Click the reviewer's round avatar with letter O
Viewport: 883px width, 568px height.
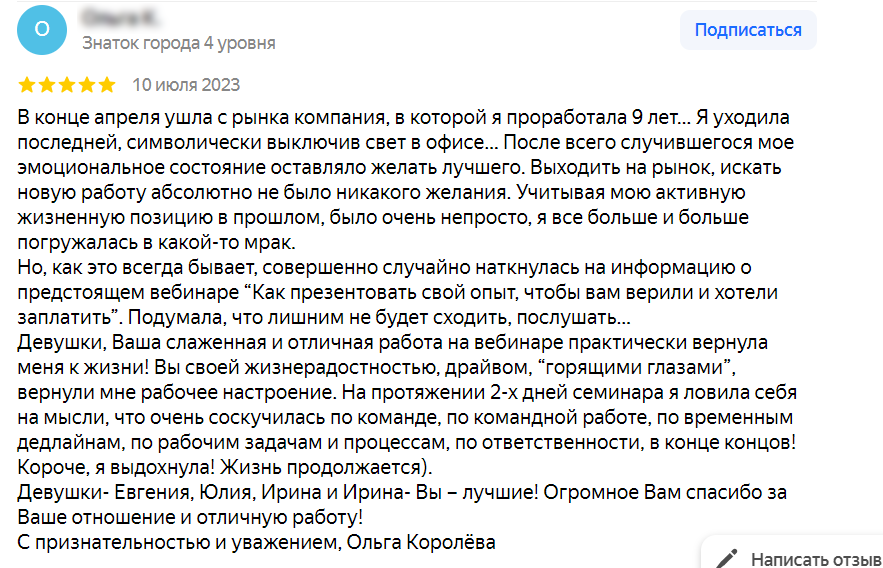42,29
